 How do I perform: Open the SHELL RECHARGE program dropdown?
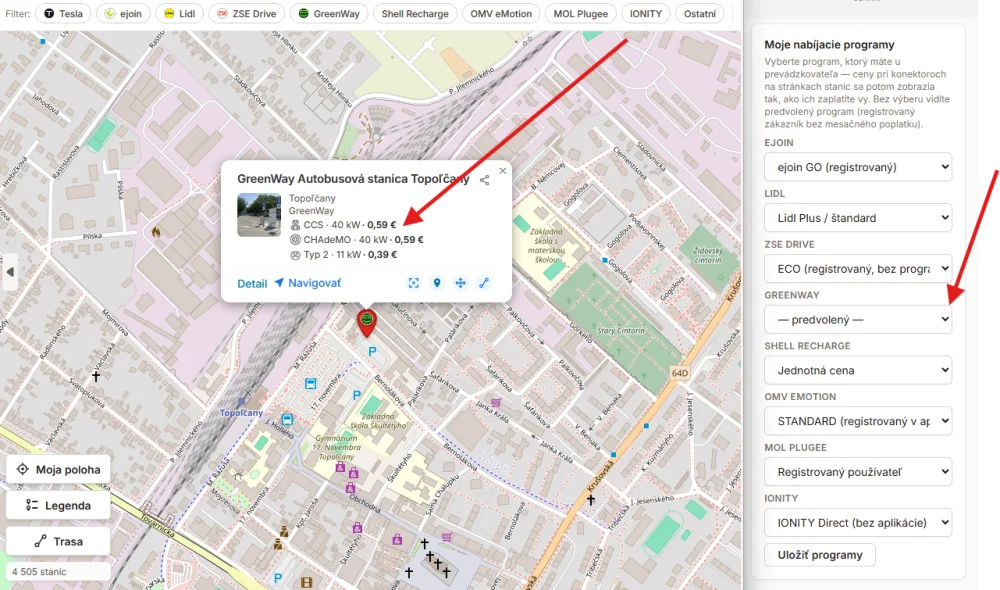click(858, 370)
